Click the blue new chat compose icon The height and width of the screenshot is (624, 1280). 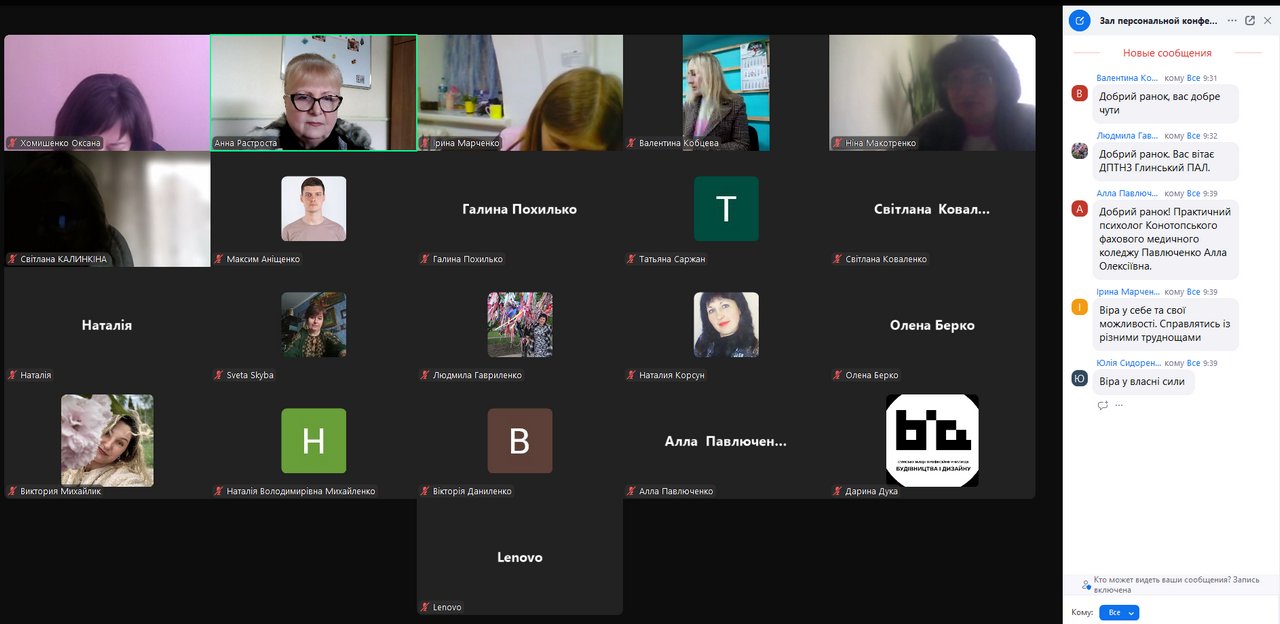click(1080, 20)
